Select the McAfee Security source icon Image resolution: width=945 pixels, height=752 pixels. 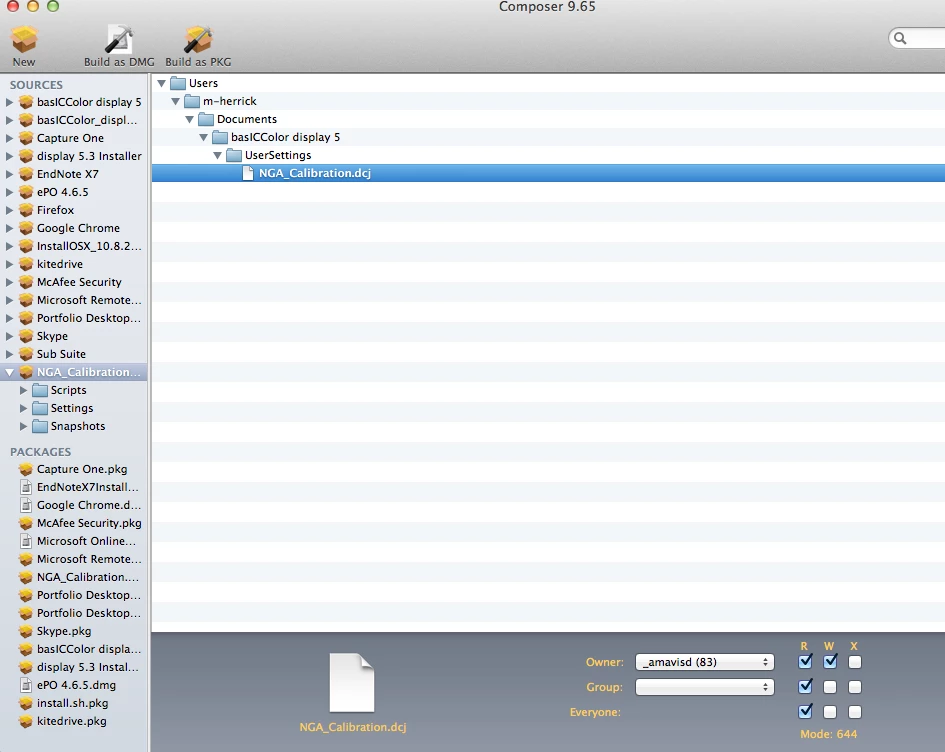(26, 282)
